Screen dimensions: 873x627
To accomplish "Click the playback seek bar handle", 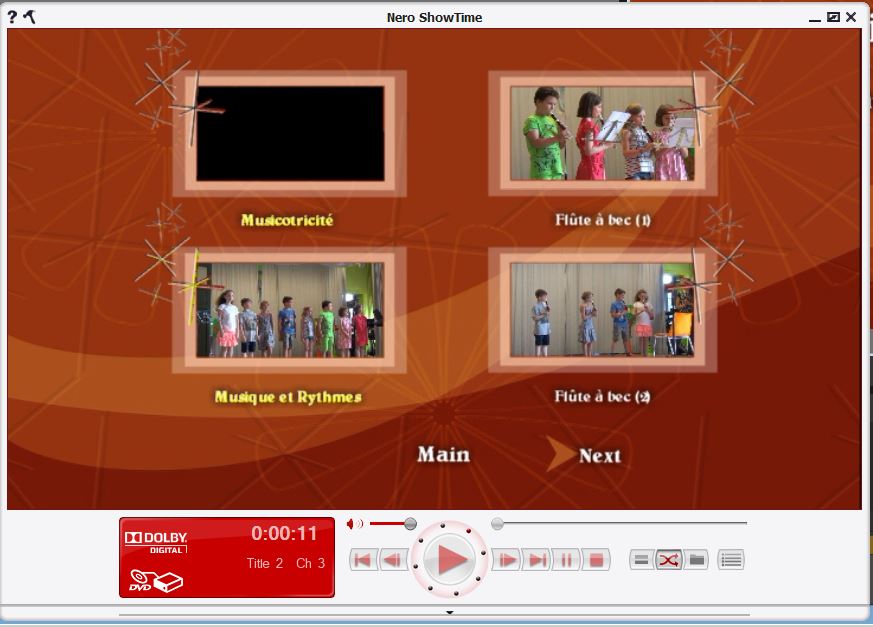I will [497, 523].
